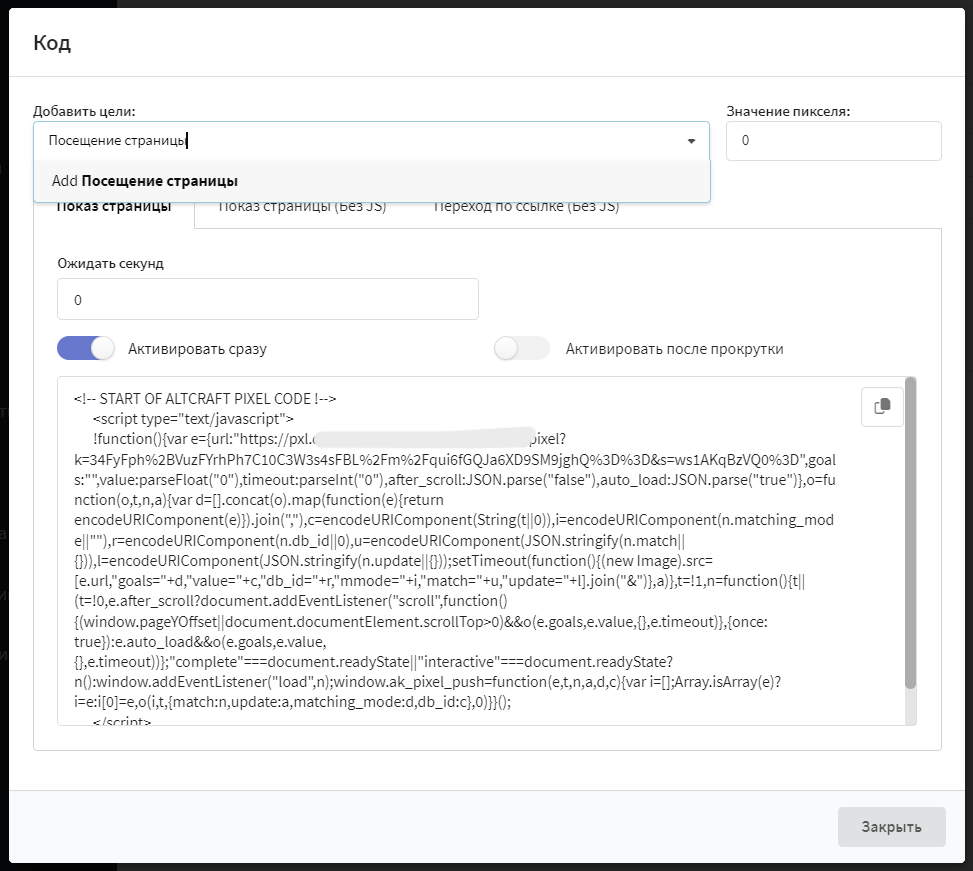Click the code box vertical scrollbar
This screenshot has width=973, height=871.
click(x=910, y=534)
